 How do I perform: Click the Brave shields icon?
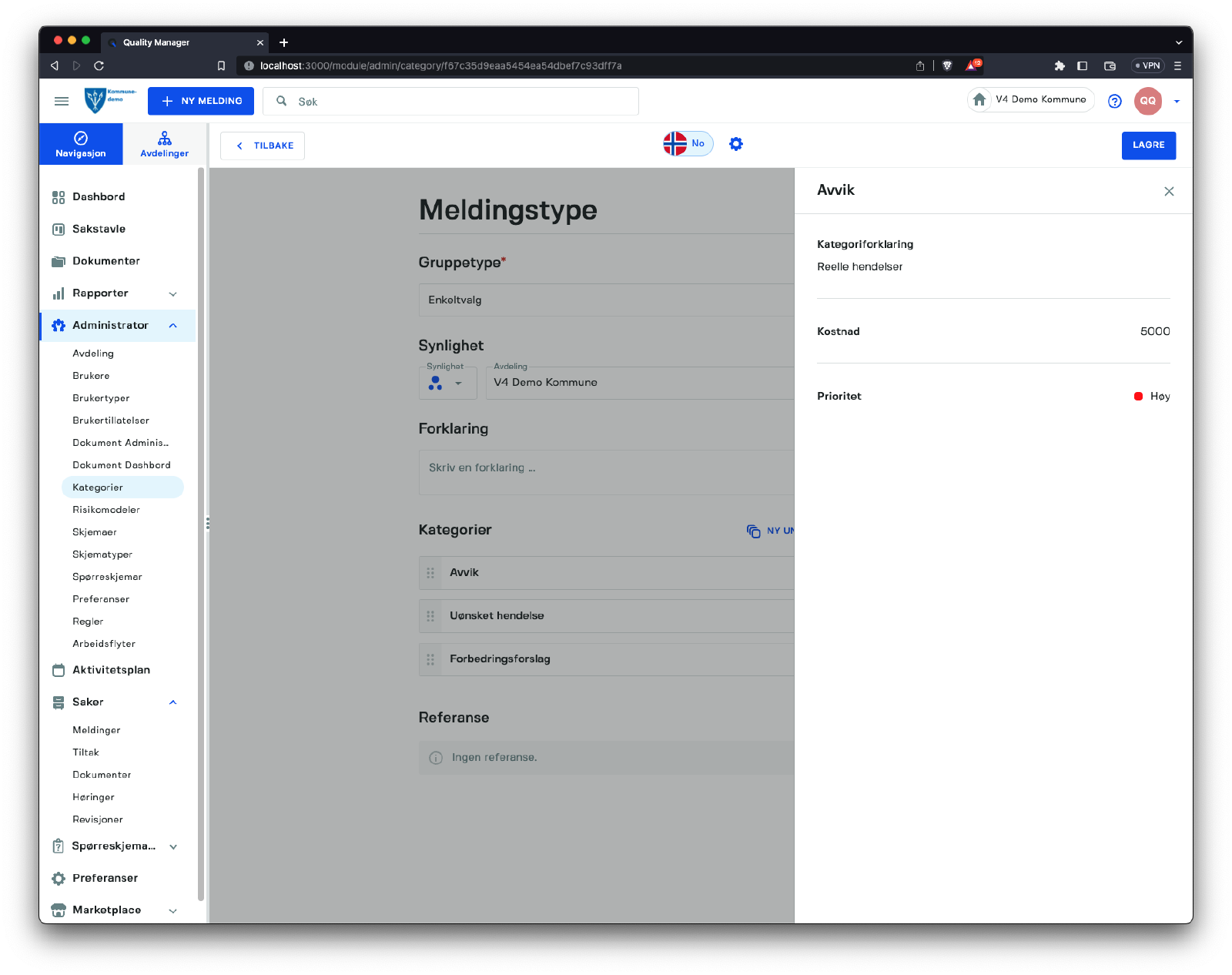click(x=947, y=66)
